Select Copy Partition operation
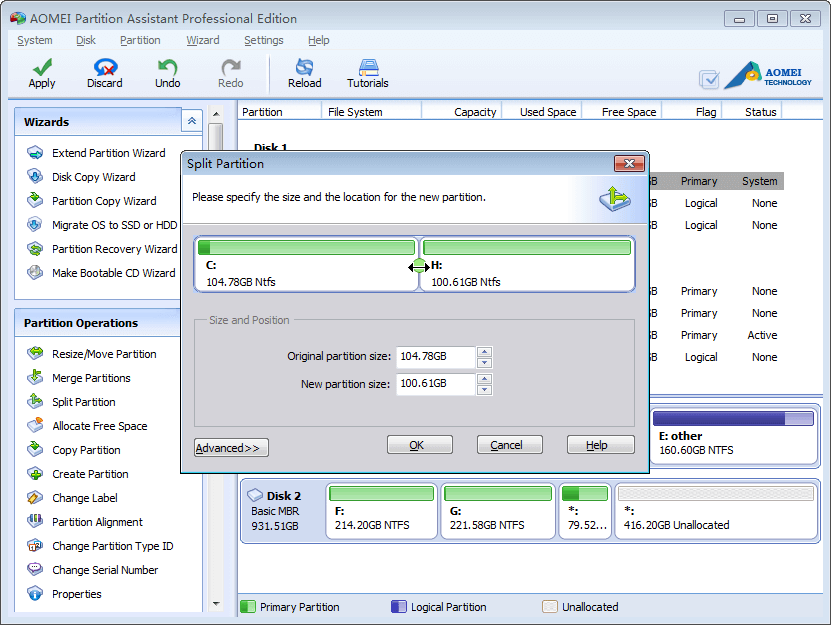Viewport: 831px width, 625px height. point(74,450)
